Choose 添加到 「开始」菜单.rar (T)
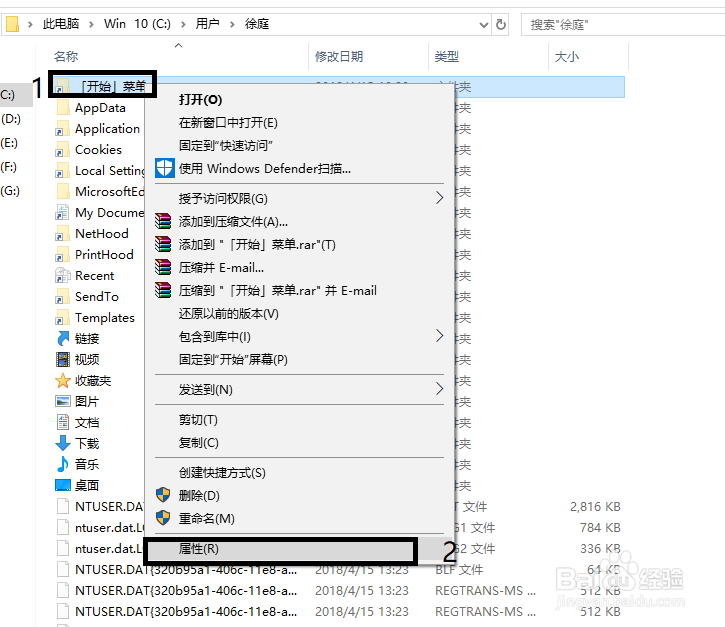The width and height of the screenshot is (725, 627). click(299, 244)
